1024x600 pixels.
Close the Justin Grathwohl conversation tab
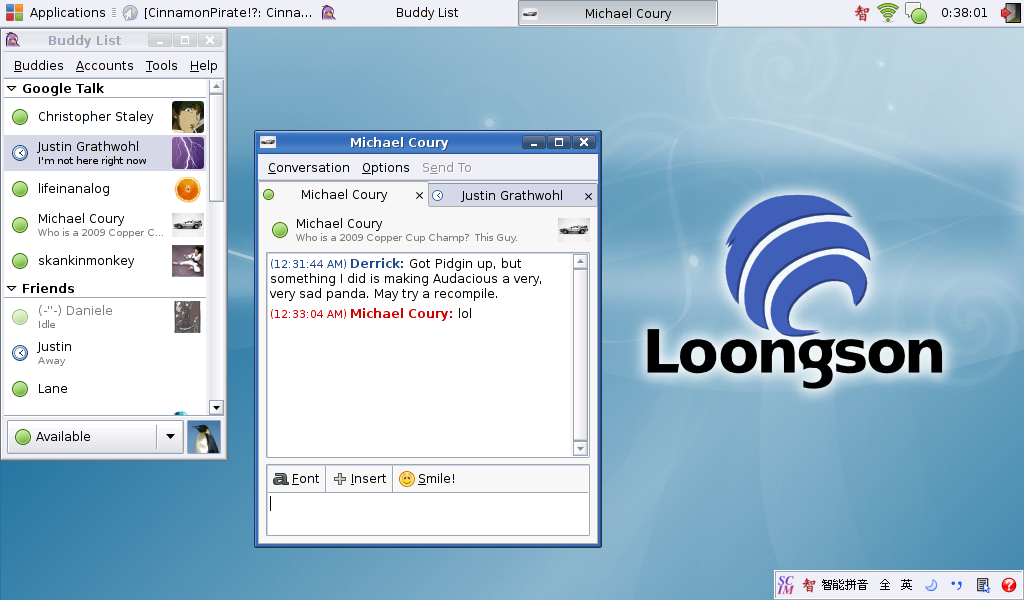588,196
